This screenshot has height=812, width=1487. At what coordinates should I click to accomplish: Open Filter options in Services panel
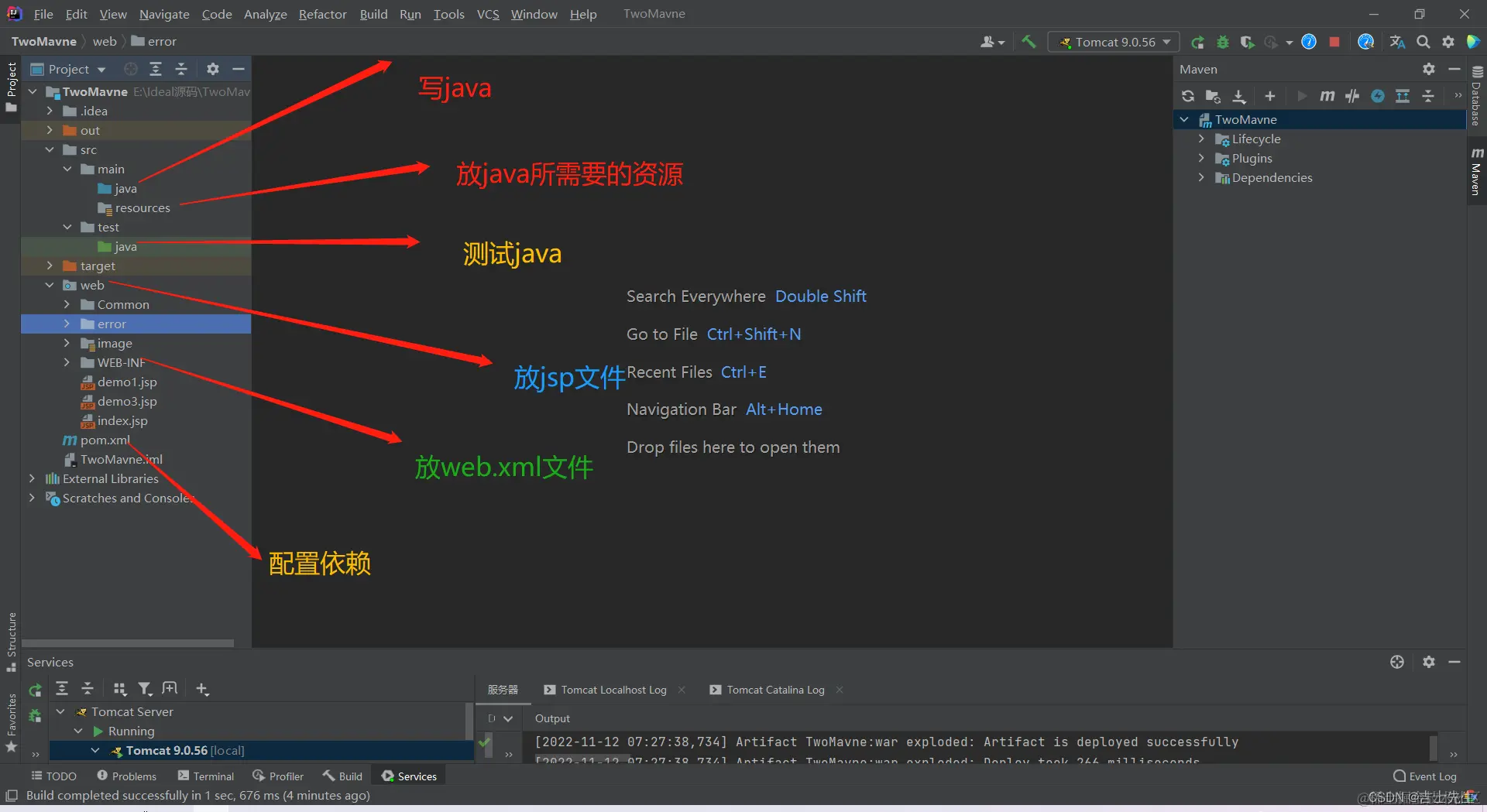145,688
